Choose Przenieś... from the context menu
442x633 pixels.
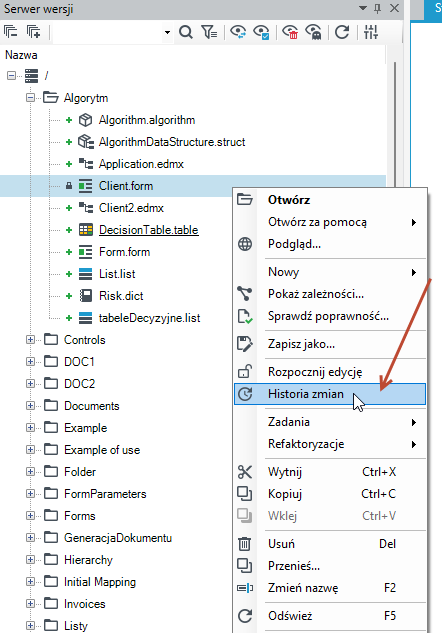(330, 566)
